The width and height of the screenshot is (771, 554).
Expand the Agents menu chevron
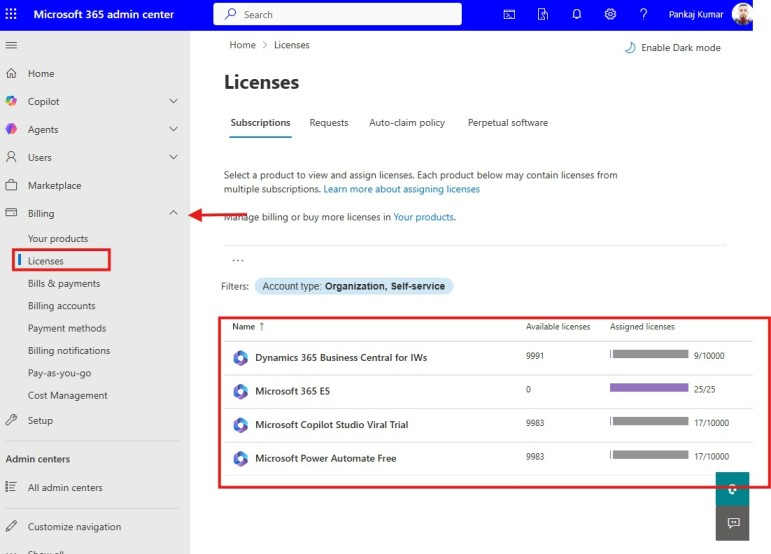coord(174,129)
